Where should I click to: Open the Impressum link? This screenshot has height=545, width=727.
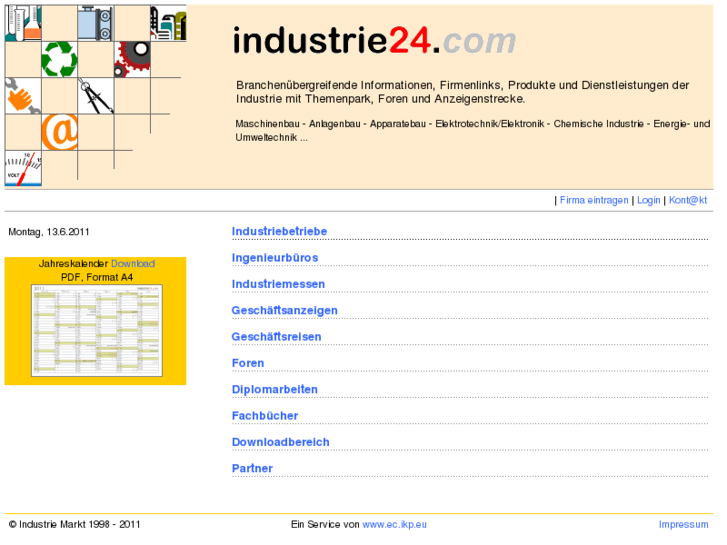tap(683, 525)
